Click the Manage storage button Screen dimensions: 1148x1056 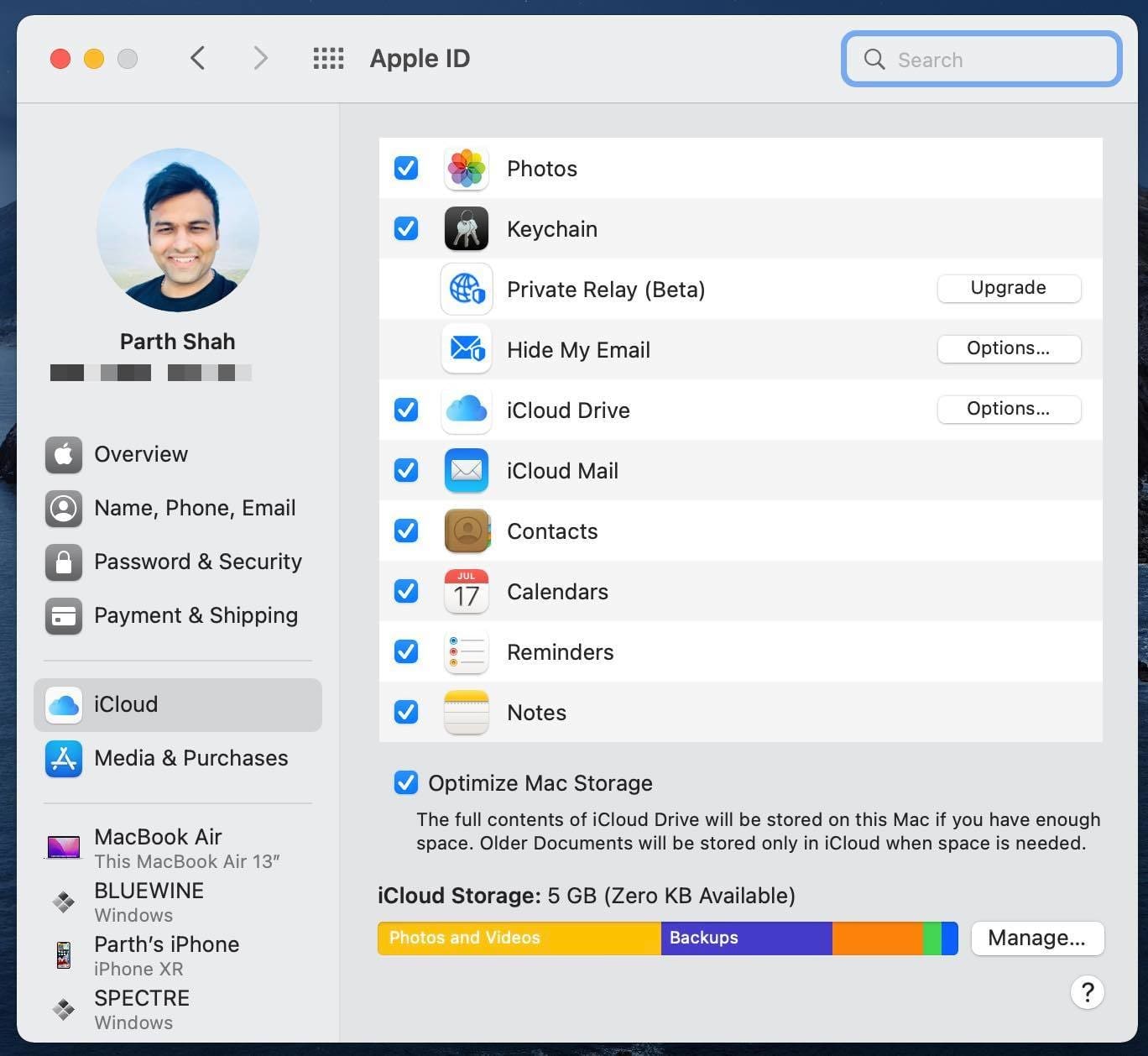coord(1037,938)
